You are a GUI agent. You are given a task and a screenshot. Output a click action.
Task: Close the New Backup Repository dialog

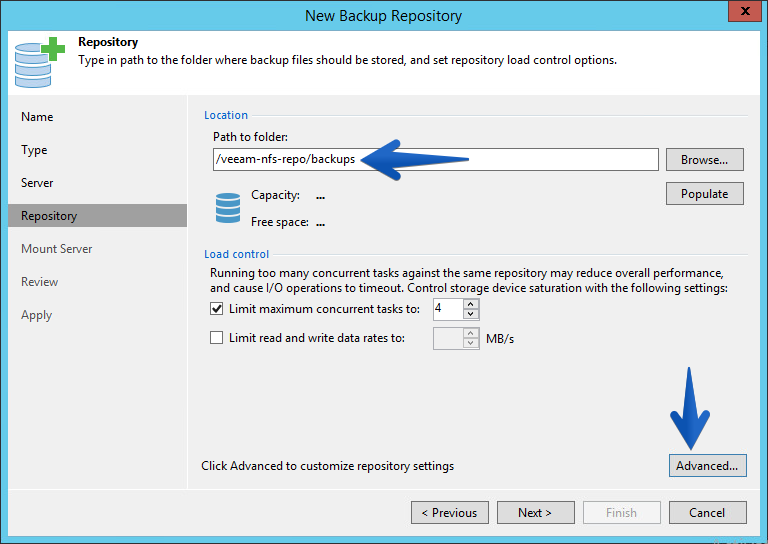[744, 11]
